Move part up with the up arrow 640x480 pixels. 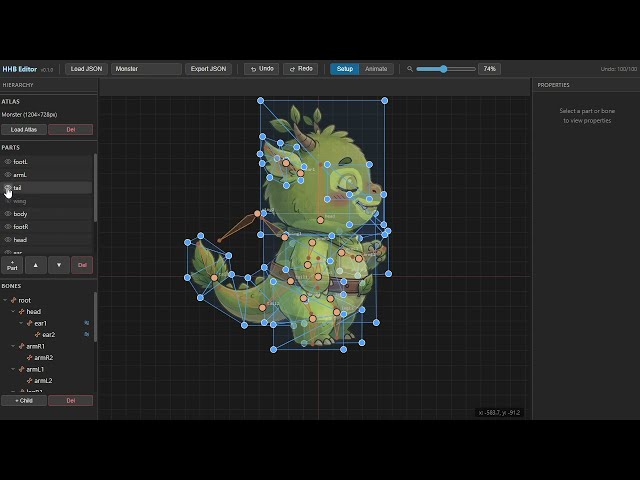coord(36,265)
